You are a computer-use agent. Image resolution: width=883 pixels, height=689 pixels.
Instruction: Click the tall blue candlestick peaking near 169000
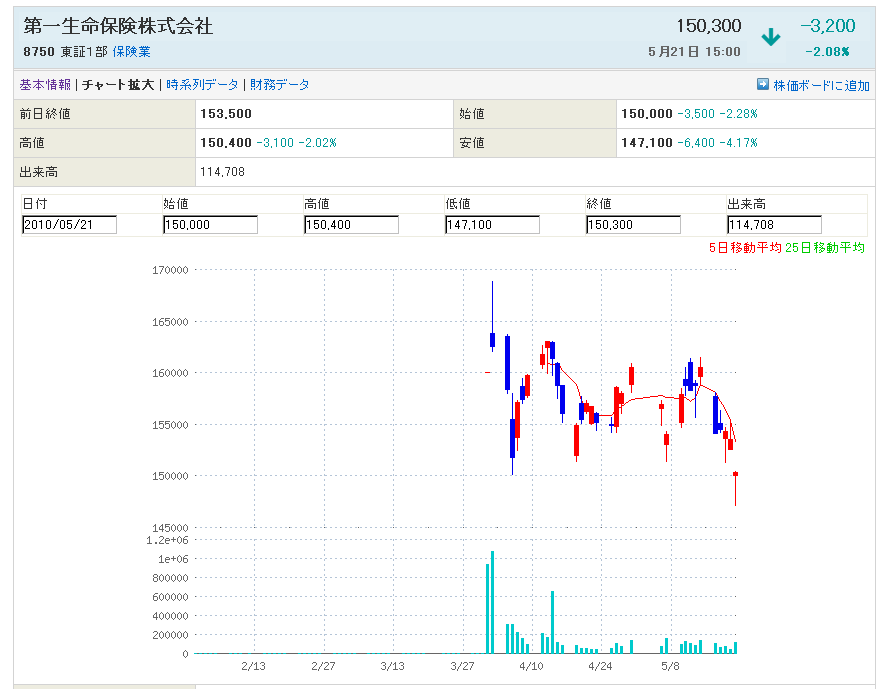coord(493,340)
